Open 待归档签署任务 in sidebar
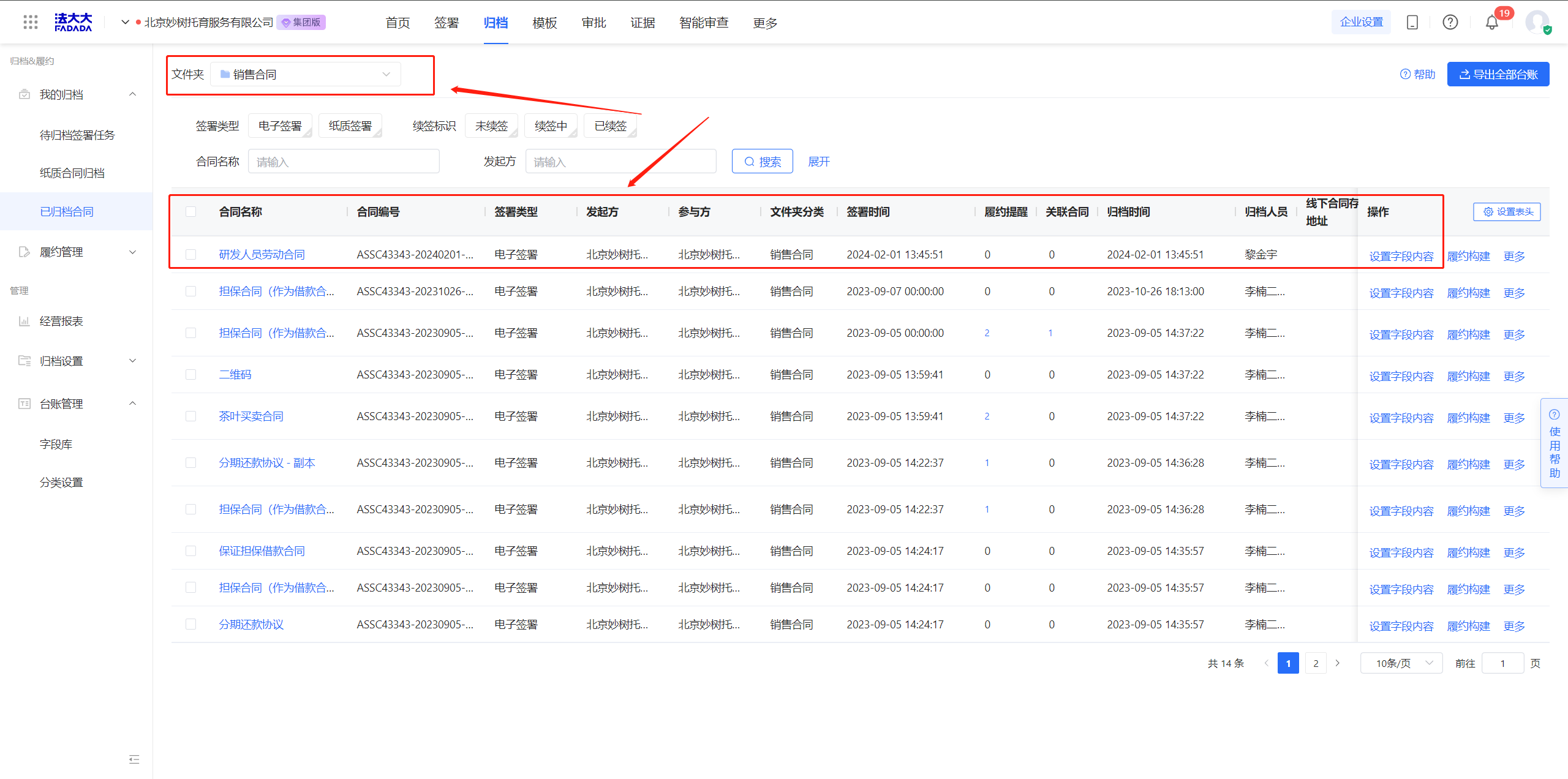 [77, 135]
